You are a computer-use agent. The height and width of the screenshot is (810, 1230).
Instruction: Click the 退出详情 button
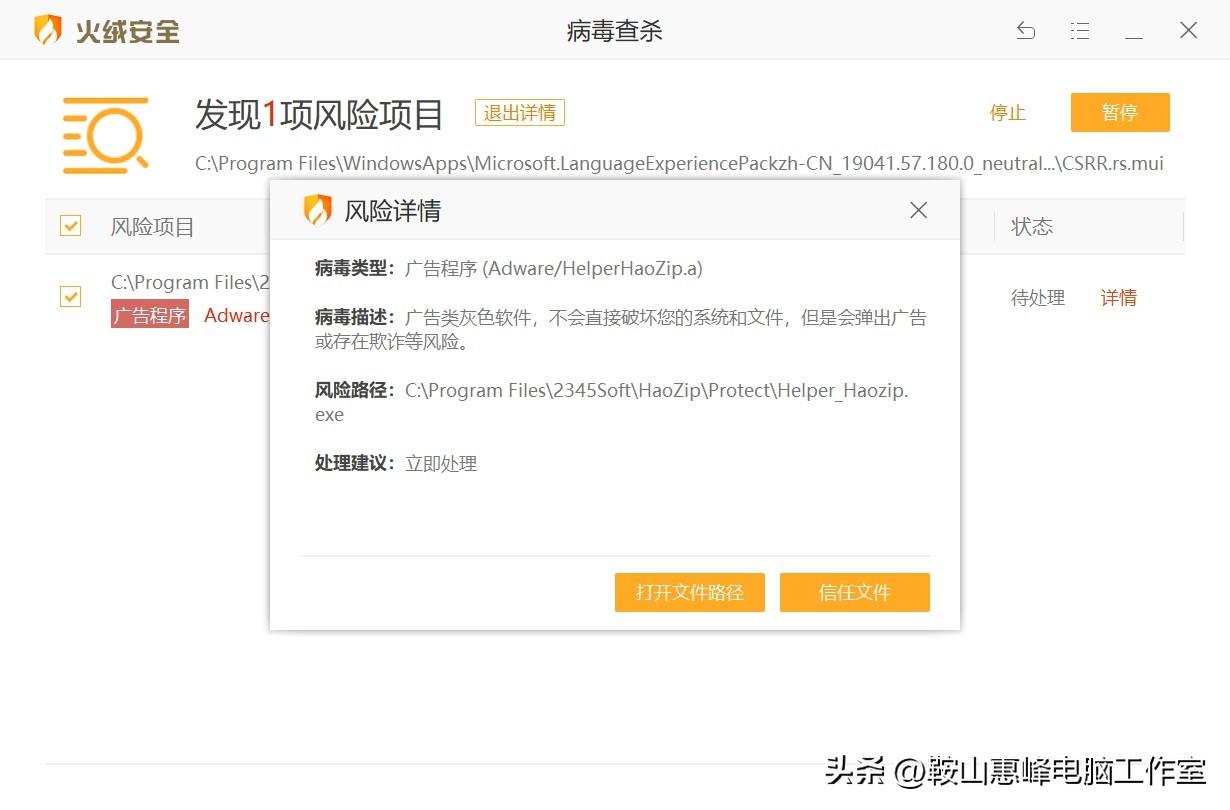[x=520, y=113]
